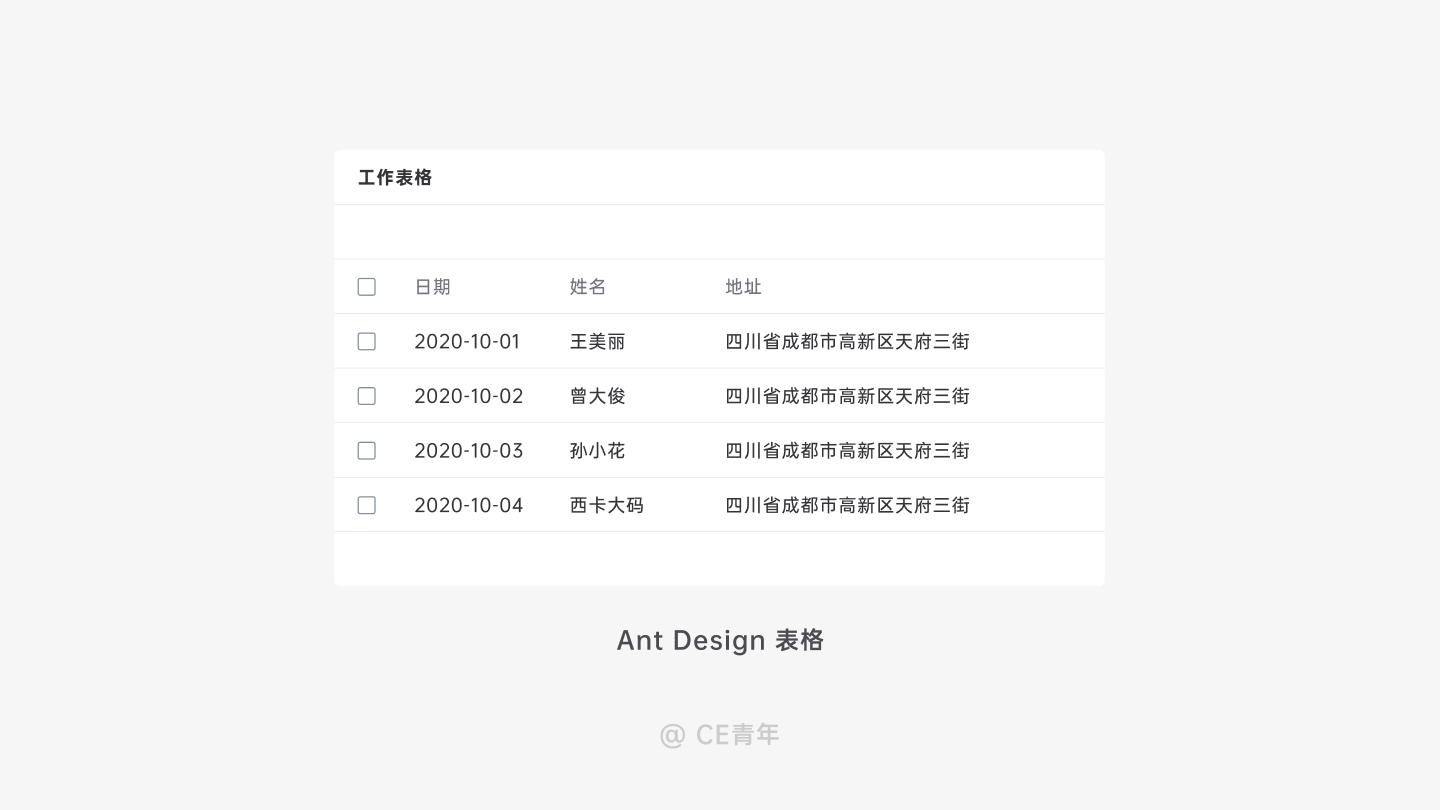Click the @ CE青年 watermark text
This screenshot has height=810, width=1441.
click(x=719, y=734)
